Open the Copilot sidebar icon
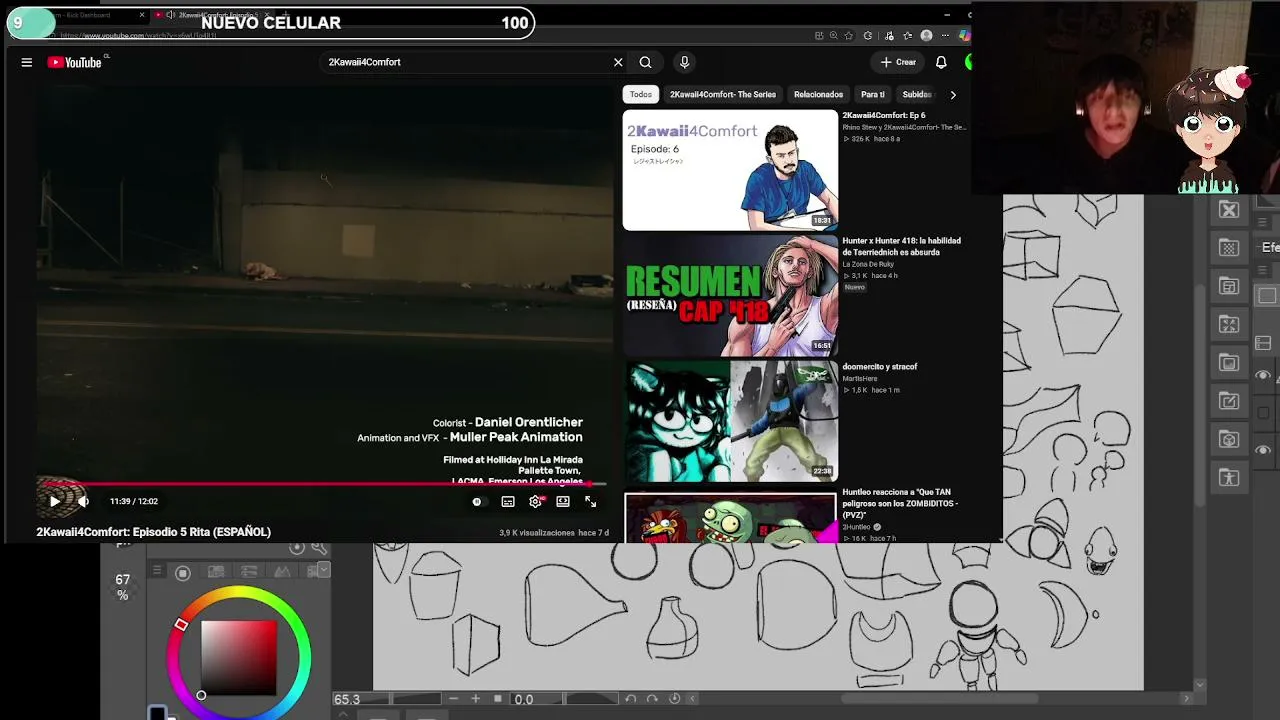This screenshot has width=1280, height=720. click(964, 36)
